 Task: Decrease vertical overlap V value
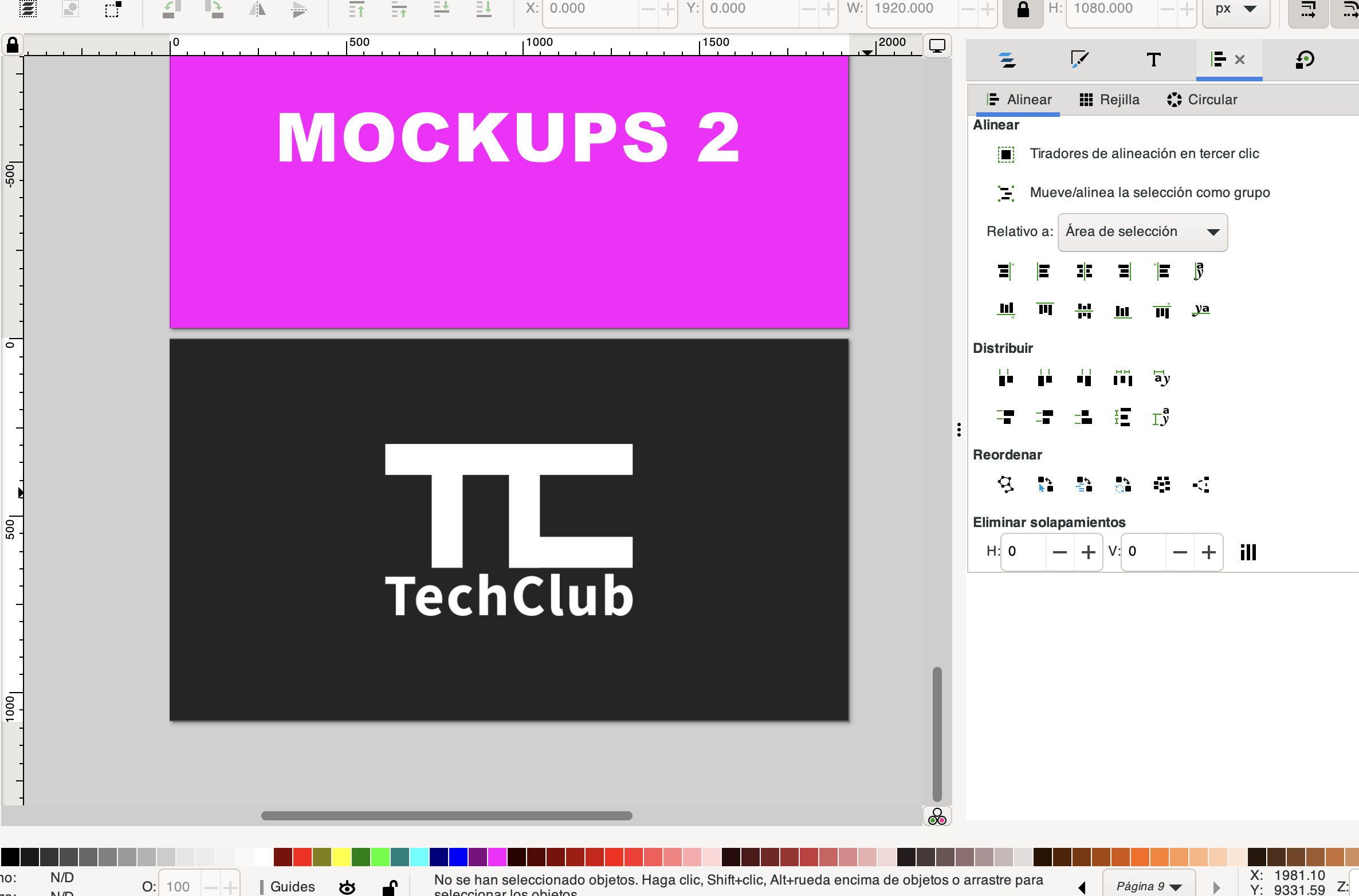(1180, 552)
